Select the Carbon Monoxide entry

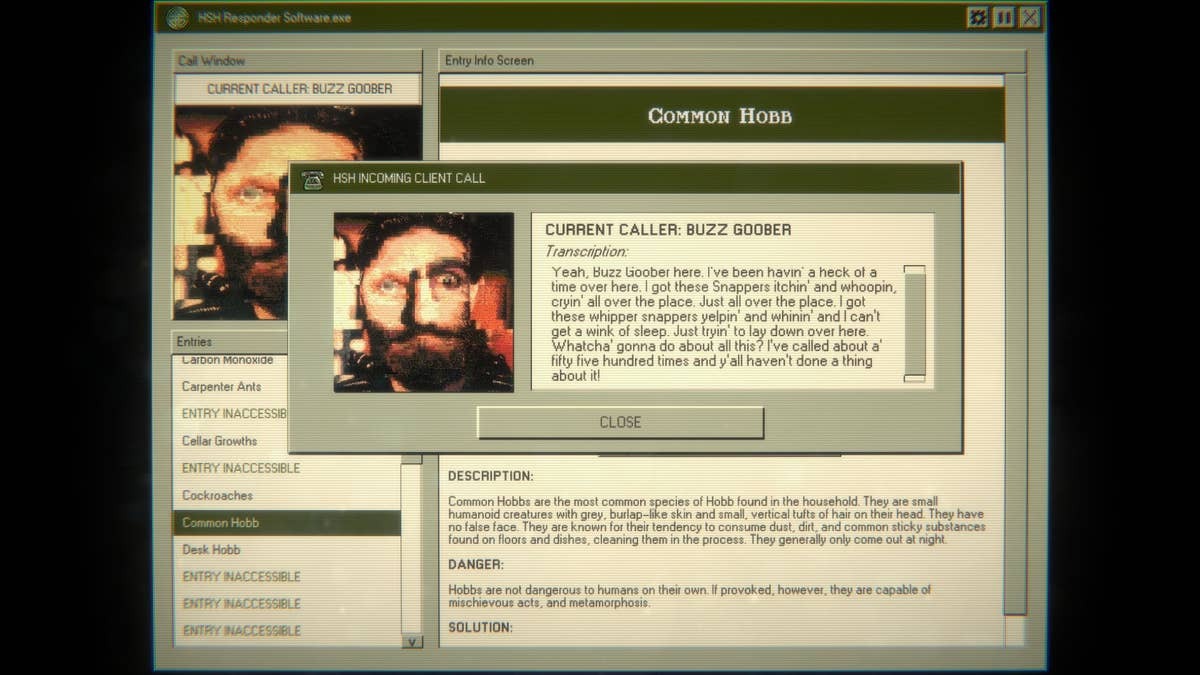[x=228, y=361]
